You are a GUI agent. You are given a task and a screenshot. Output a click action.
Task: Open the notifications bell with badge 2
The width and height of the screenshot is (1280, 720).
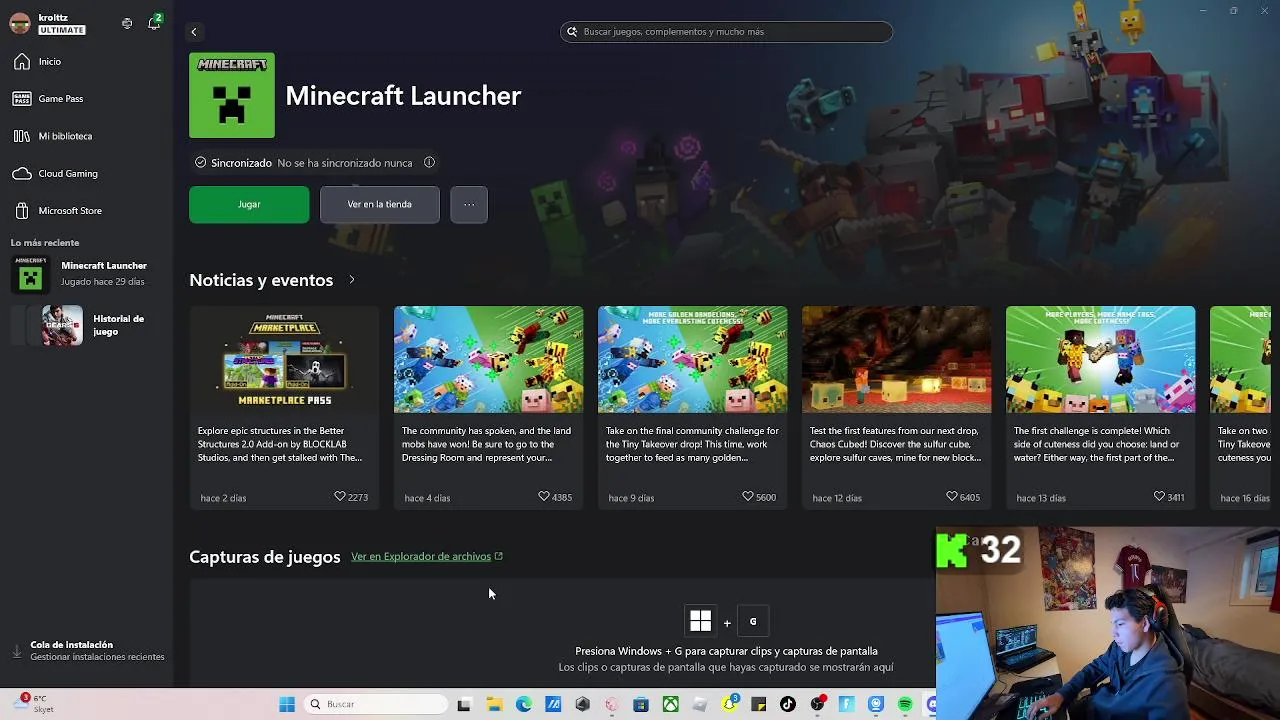tap(154, 23)
